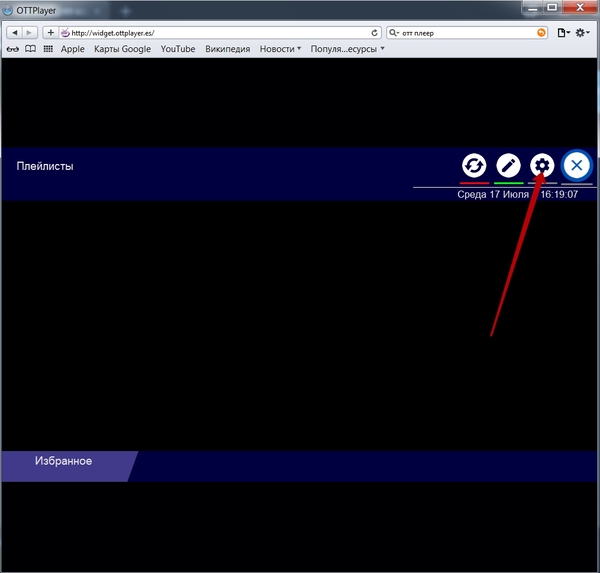Click the orange search snapback icon

click(x=541, y=33)
